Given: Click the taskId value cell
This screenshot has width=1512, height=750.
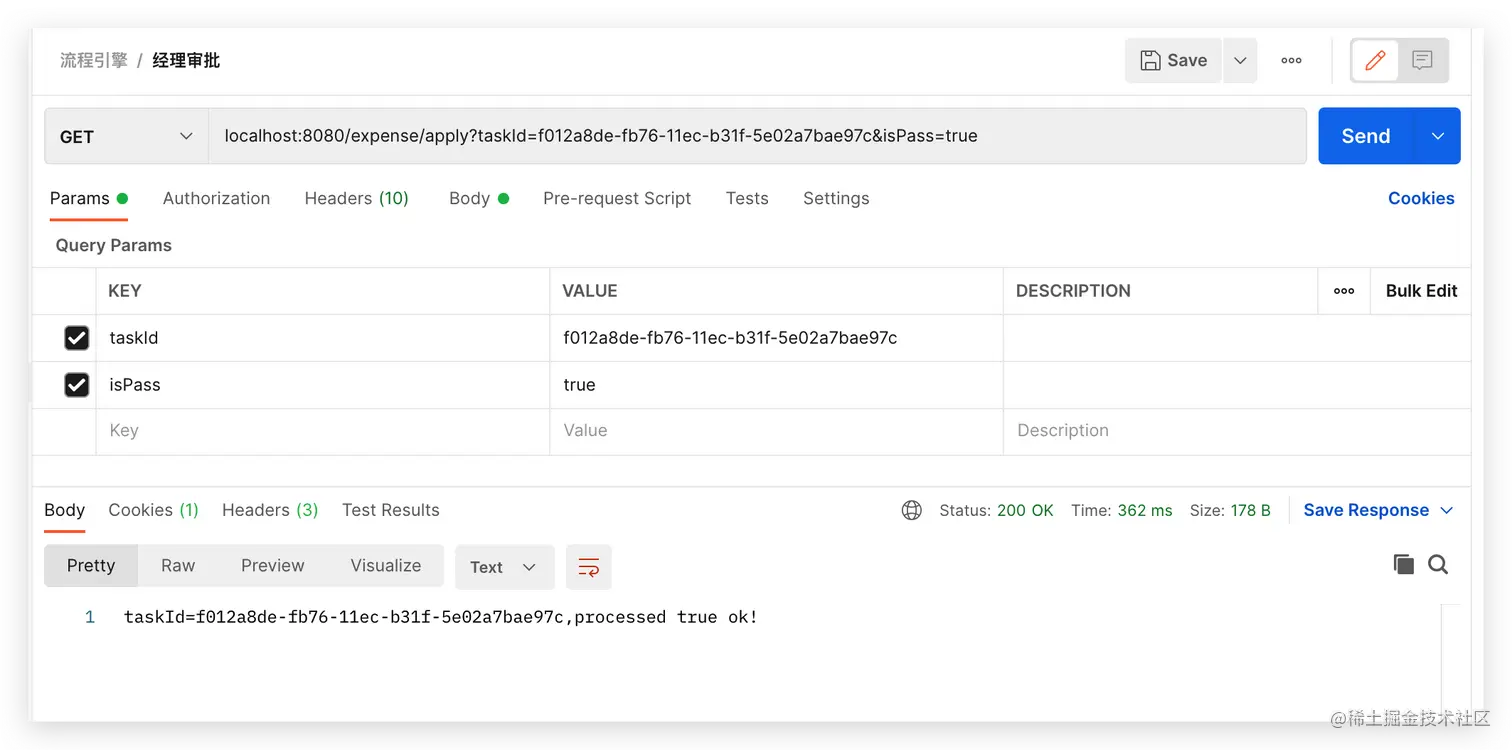Looking at the screenshot, I should pyautogui.click(x=776, y=338).
